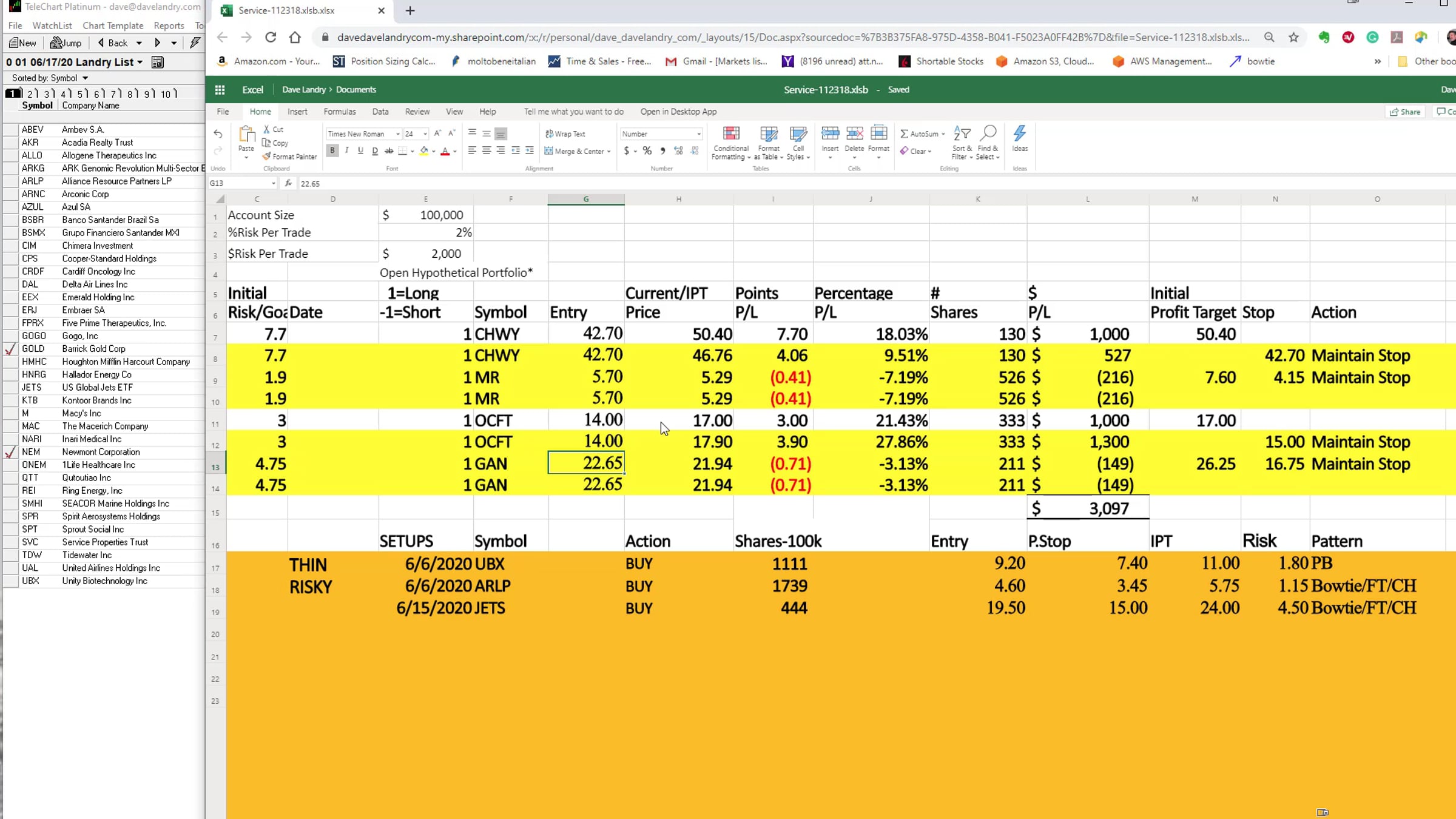Open the TeleChart watchlist notes icon
The height and width of the screenshot is (819, 1456).
(x=158, y=62)
